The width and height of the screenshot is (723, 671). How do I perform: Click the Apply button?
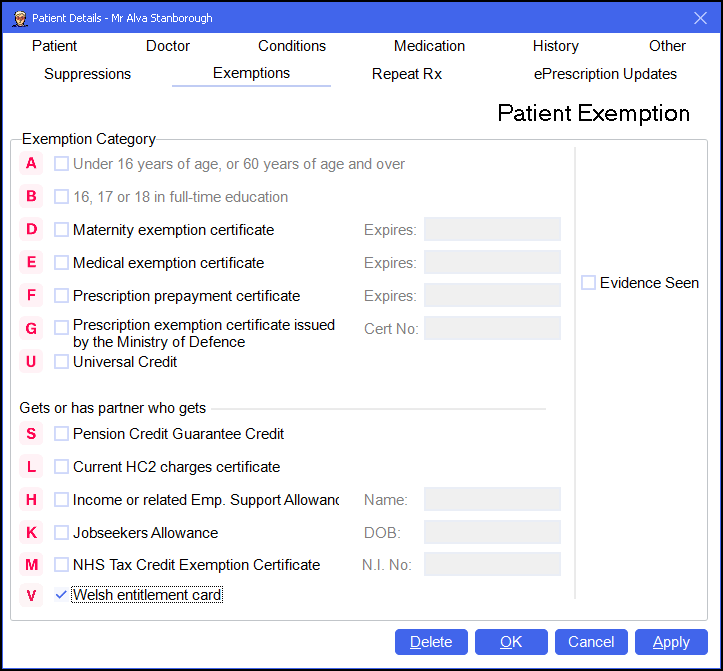tap(671, 642)
